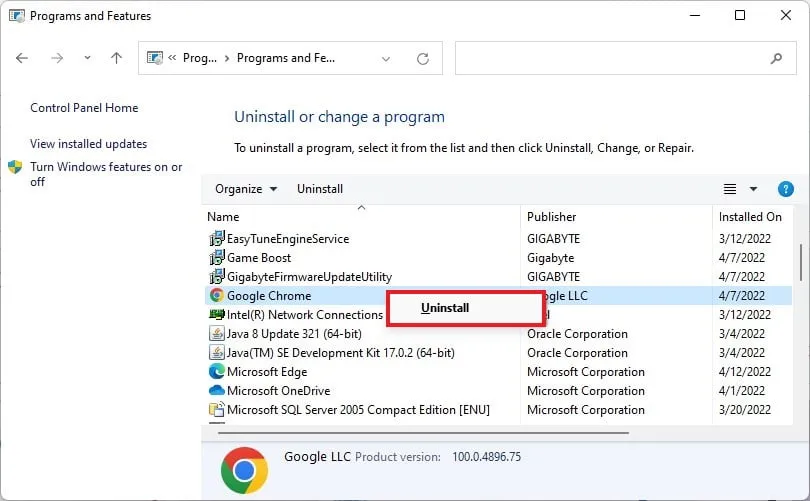Select the GigabyteFirmwareUpdateUtility icon

[216, 276]
